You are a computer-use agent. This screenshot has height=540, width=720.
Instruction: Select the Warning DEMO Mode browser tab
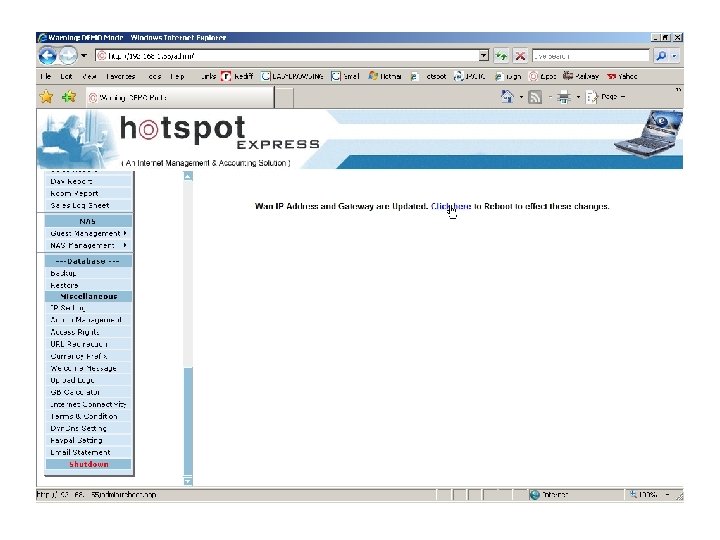click(180, 97)
